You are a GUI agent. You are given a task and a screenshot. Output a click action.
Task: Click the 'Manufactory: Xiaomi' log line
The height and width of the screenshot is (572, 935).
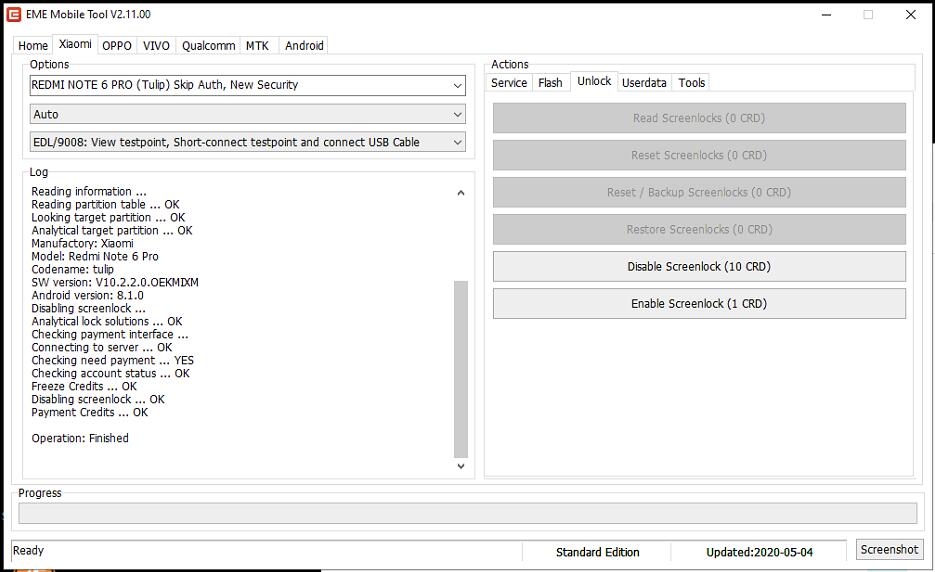(x=82, y=243)
